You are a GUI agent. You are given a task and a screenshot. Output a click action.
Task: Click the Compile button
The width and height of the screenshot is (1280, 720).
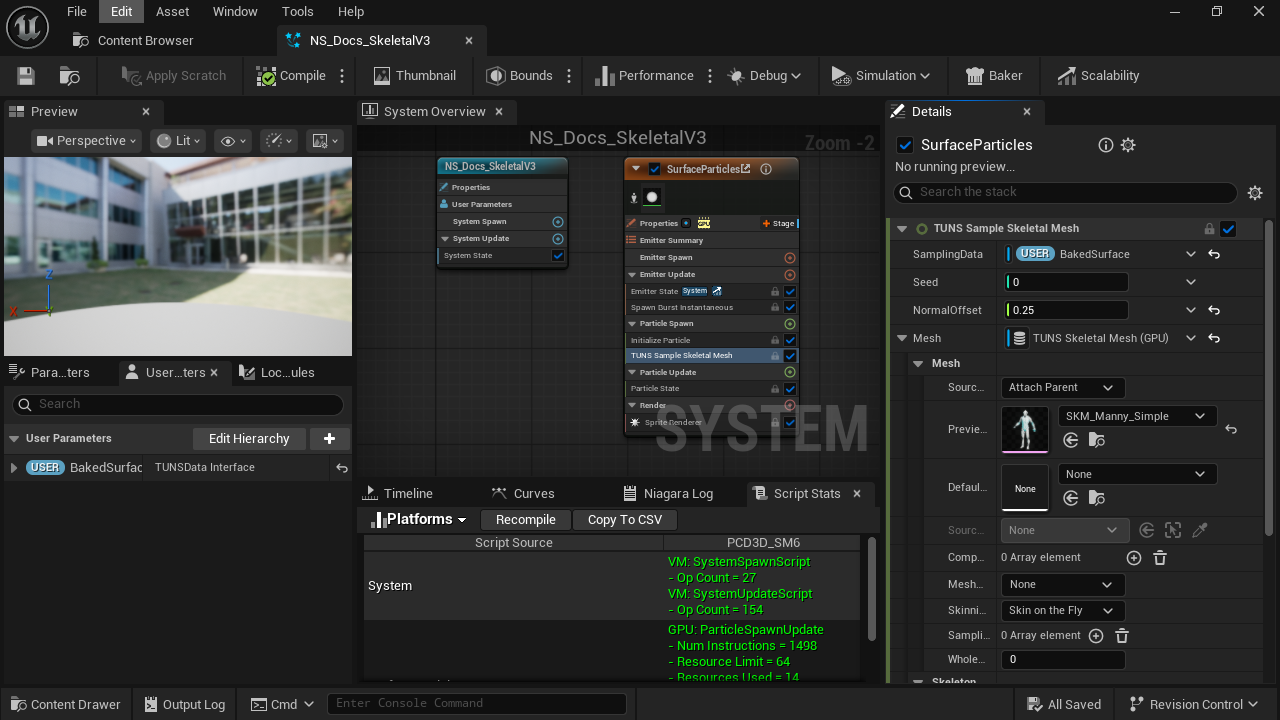(291, 76)
